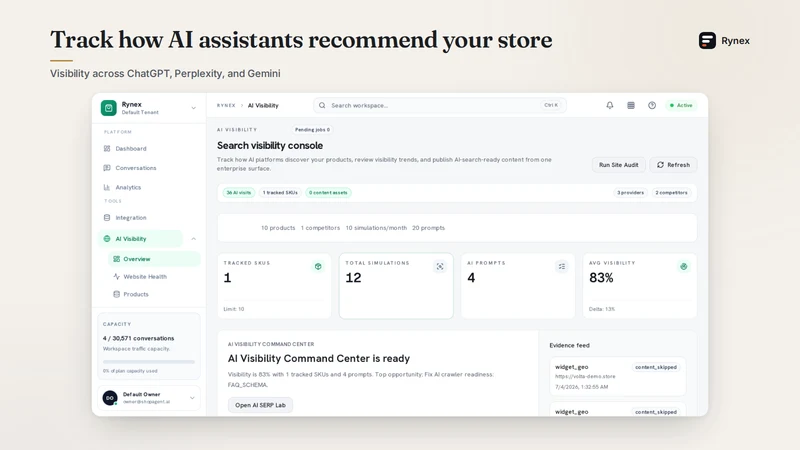
Task: Click the Tracked SKUs card icon
Action: (x=318, y=266)
